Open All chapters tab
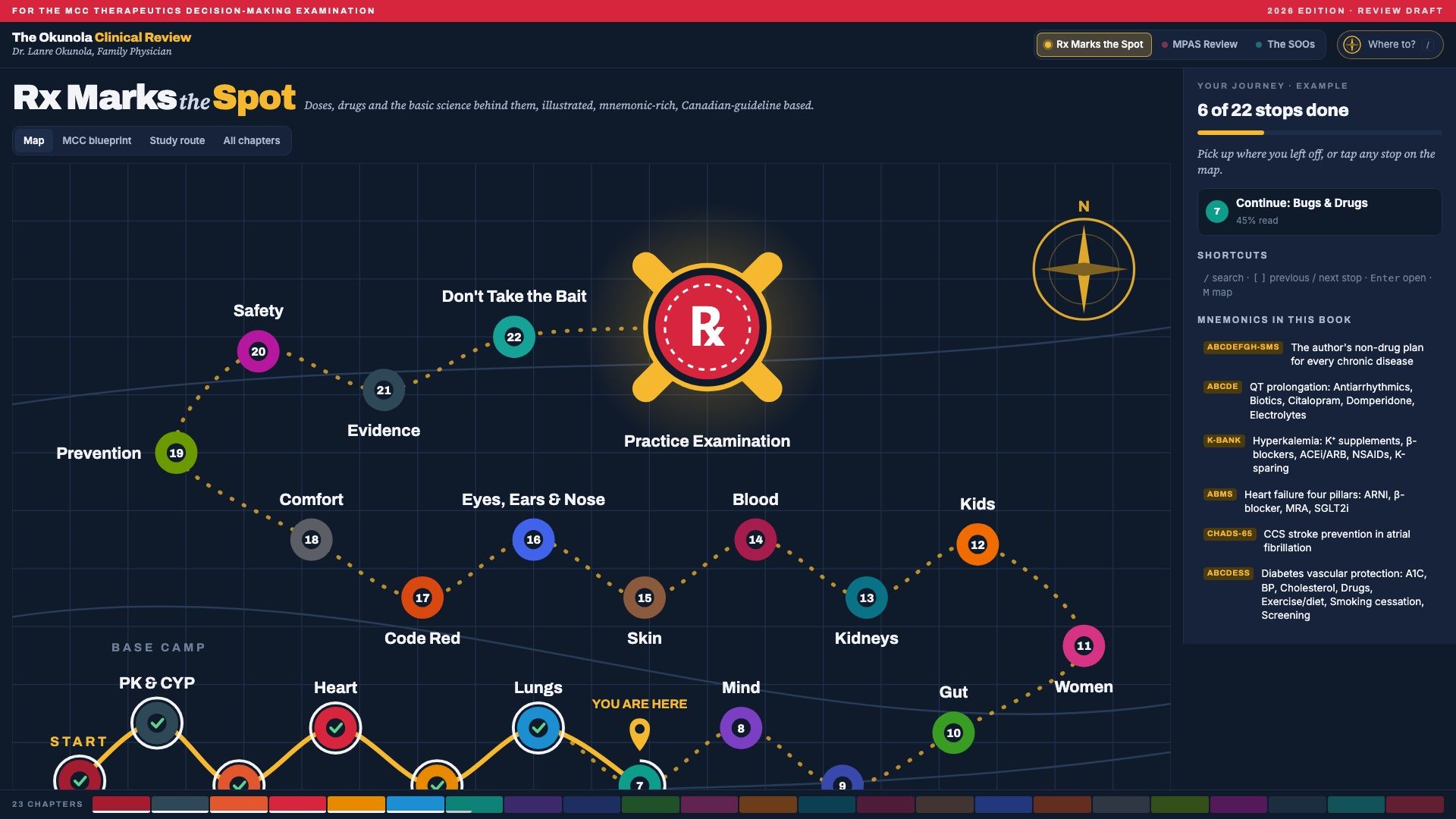Screen dimensions: 1456x819 251,140
